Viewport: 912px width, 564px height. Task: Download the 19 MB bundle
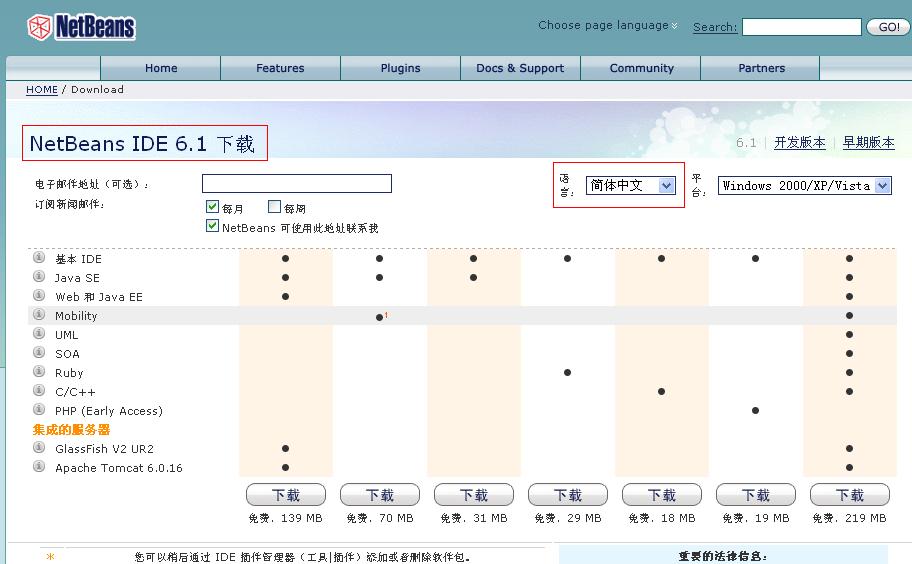pyautogui.click(x=756, y=495)
